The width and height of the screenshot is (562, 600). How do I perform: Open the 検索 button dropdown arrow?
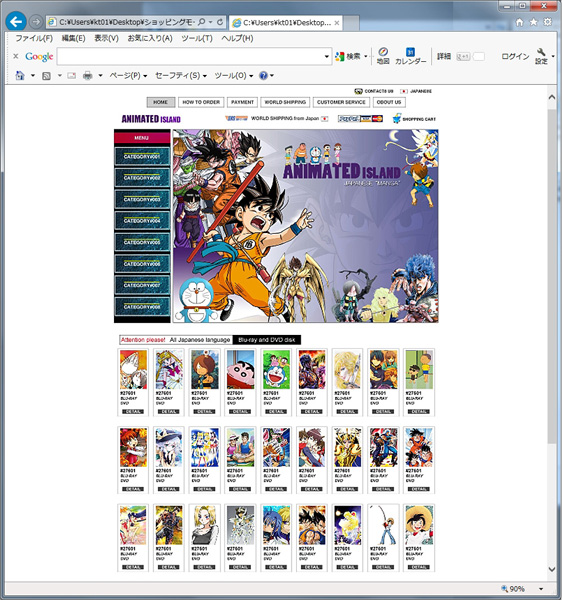click(366, 56)
